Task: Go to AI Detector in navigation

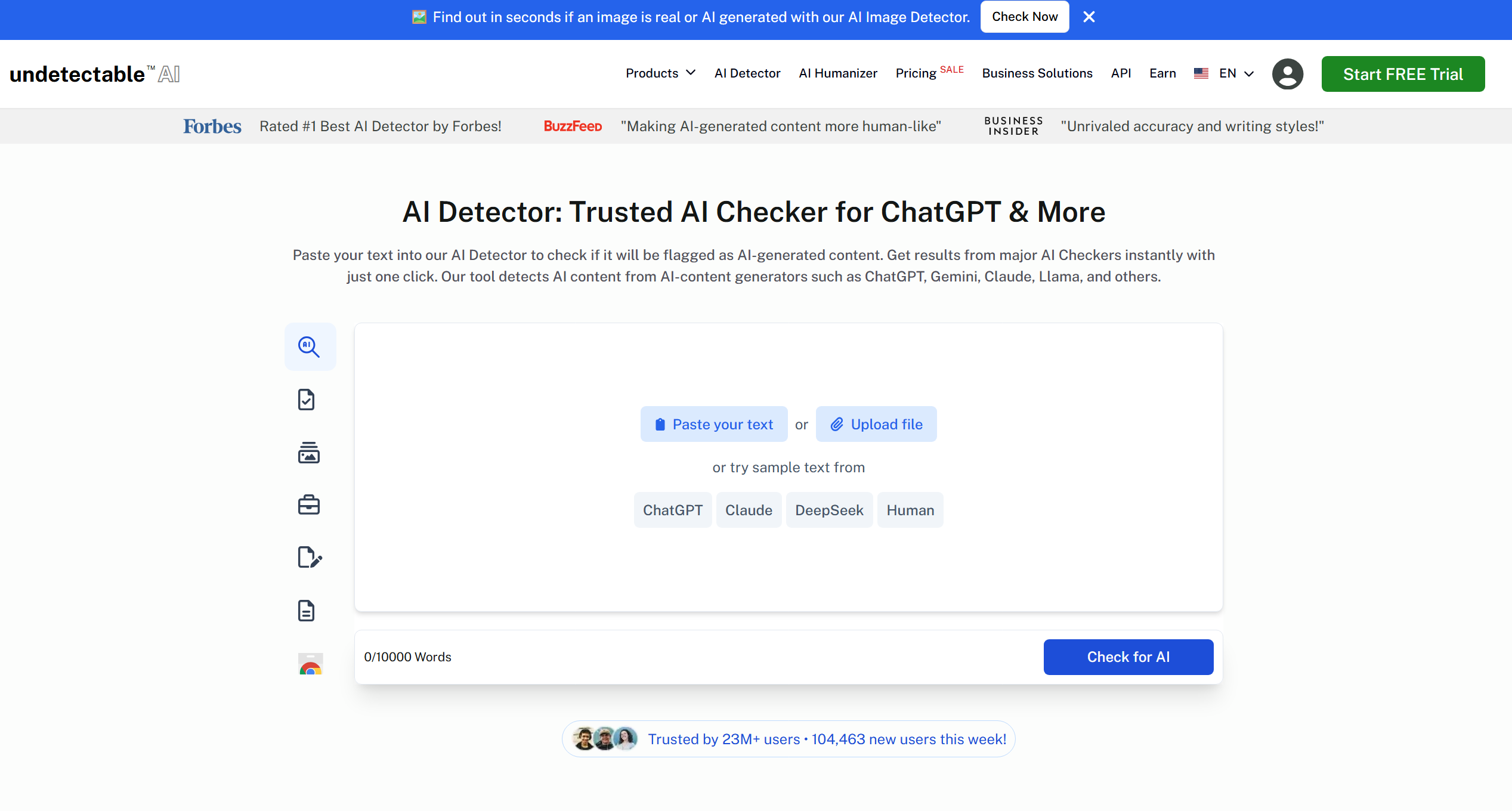Action: (x=747, y=73)
